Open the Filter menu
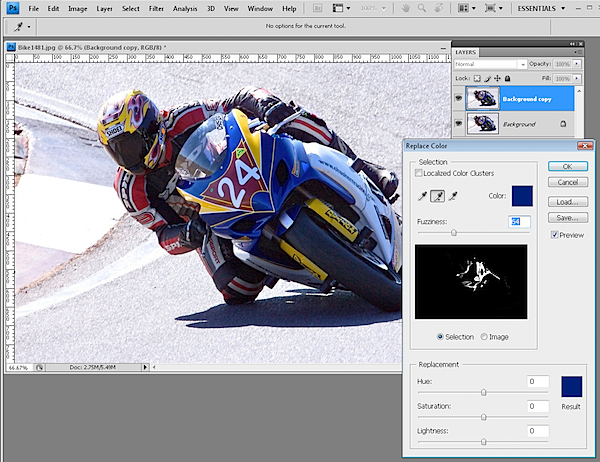The image size is (600, 462). pos(156,9)
